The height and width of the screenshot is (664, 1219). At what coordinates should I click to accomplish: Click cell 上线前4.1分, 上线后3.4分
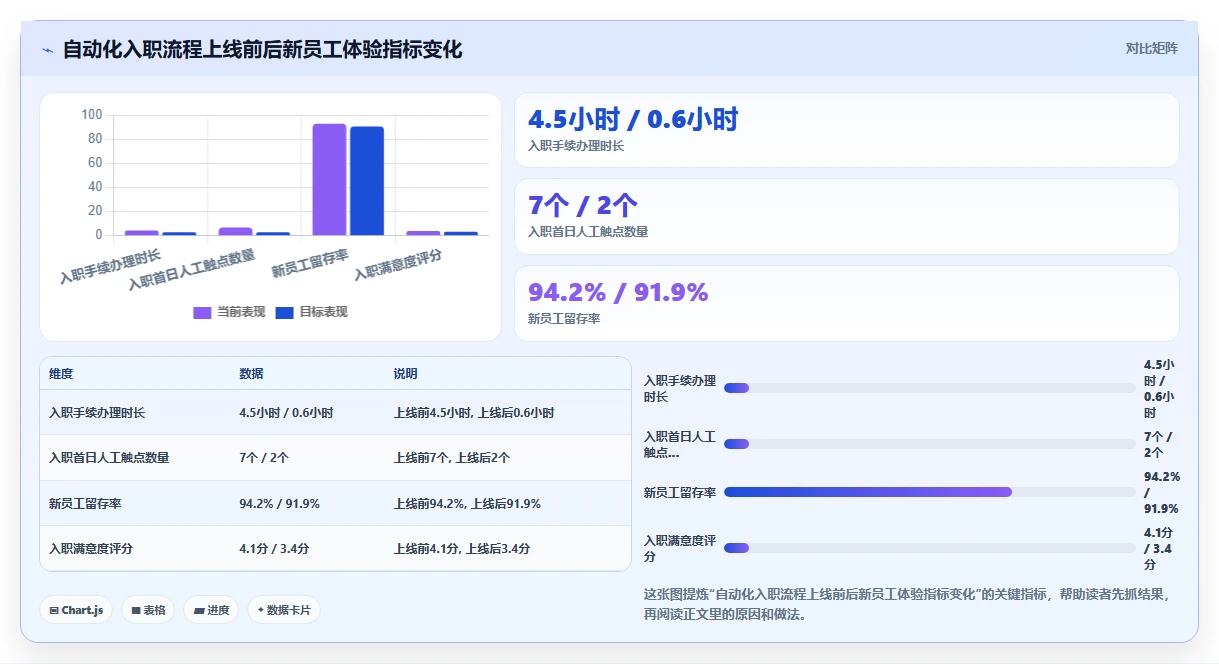coord(462,549)
